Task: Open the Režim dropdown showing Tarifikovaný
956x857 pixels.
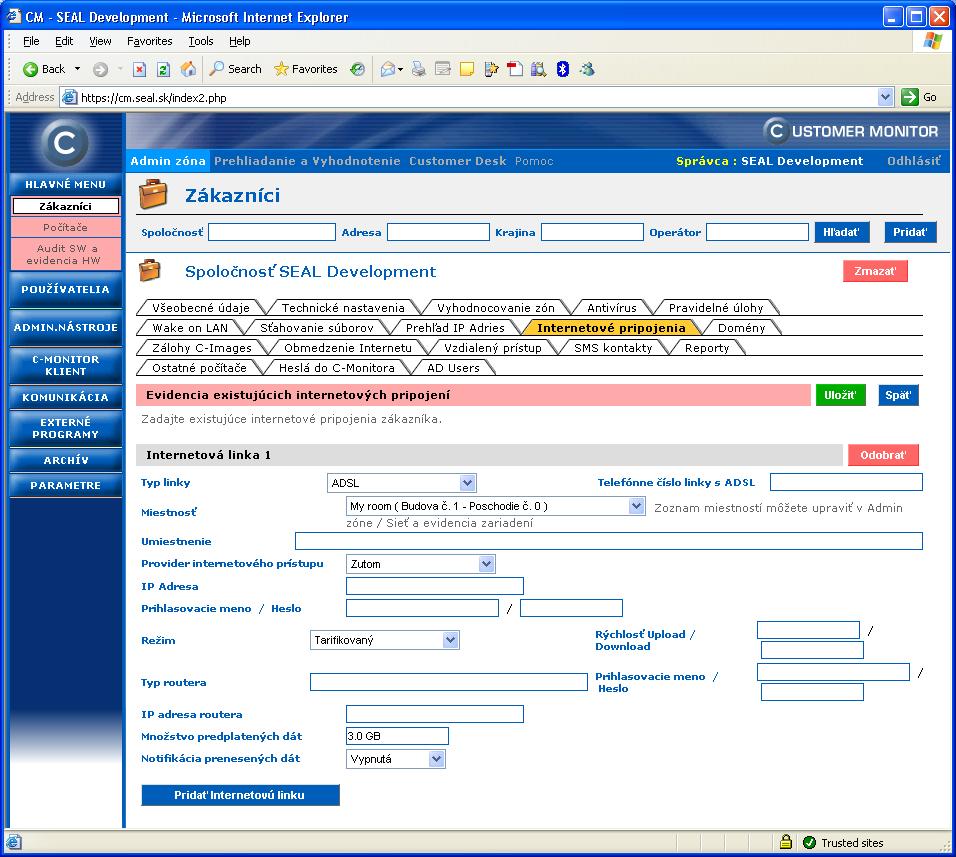Action: click(385, 640)
